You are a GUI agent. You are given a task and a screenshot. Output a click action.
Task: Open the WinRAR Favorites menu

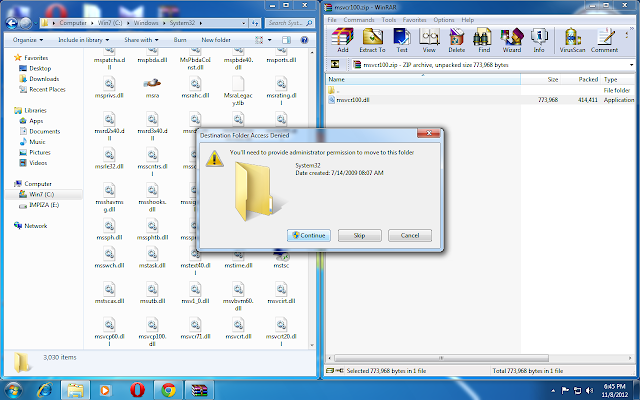point(414,20)
